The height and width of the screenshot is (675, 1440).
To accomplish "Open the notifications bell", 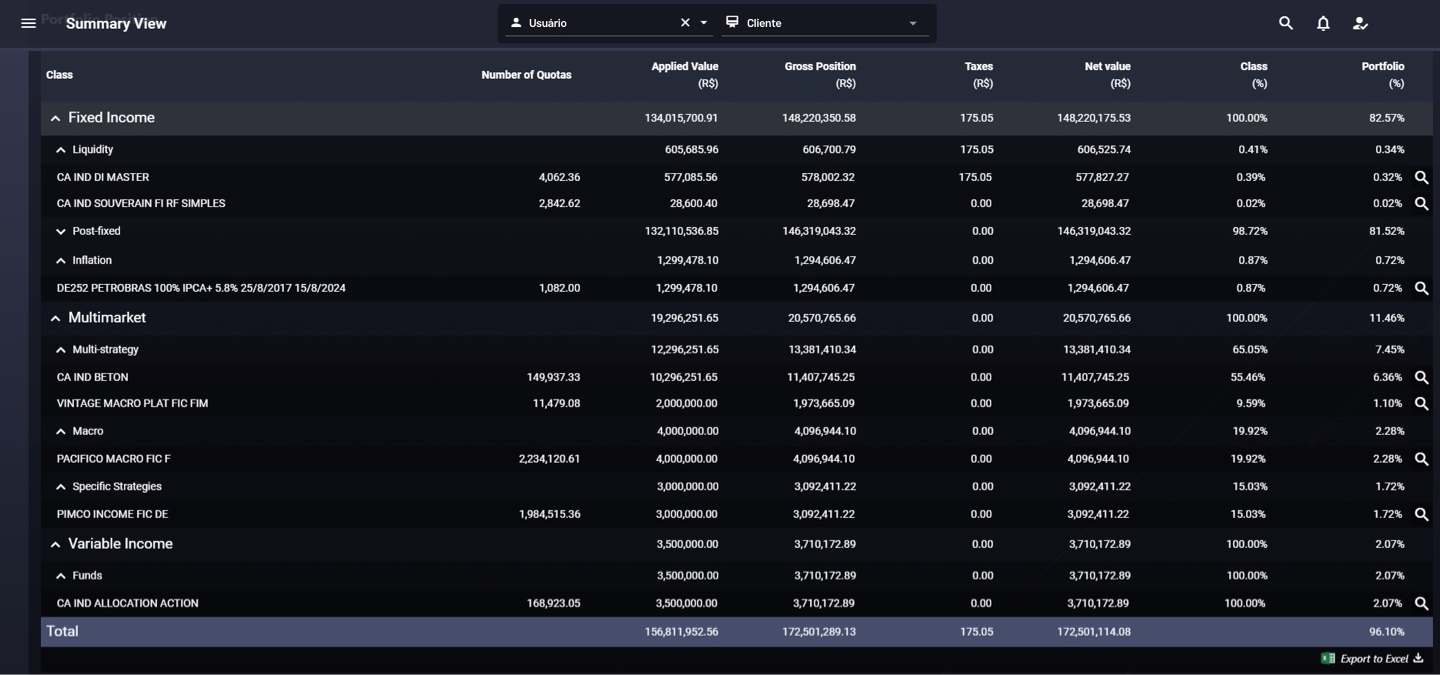I will tap(1323, 23).
